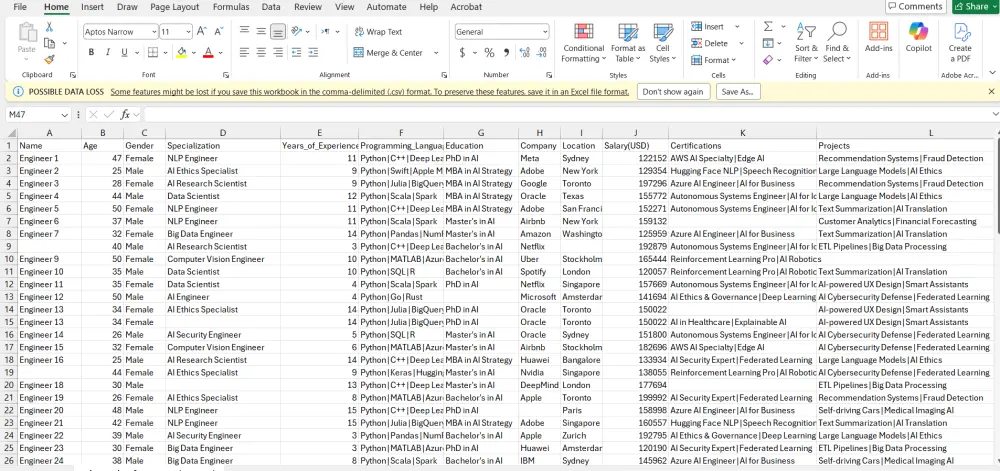This screenshot has width=1000, height=471.
Task: Toggle bold formatting
Action: pos(91,52)
